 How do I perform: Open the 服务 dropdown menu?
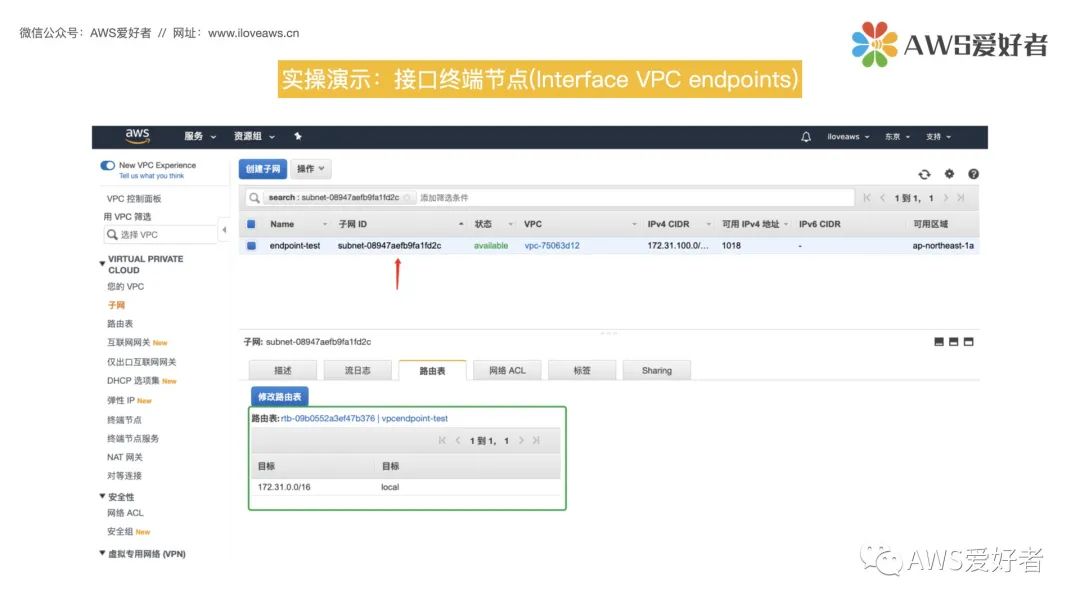(200, 136)
